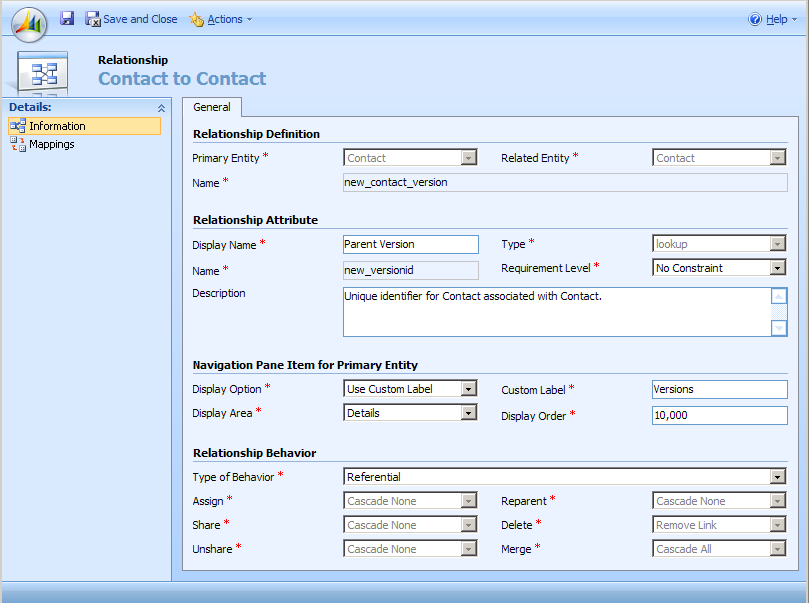Click the application logo in the top-left corner

tap(28, 23)
